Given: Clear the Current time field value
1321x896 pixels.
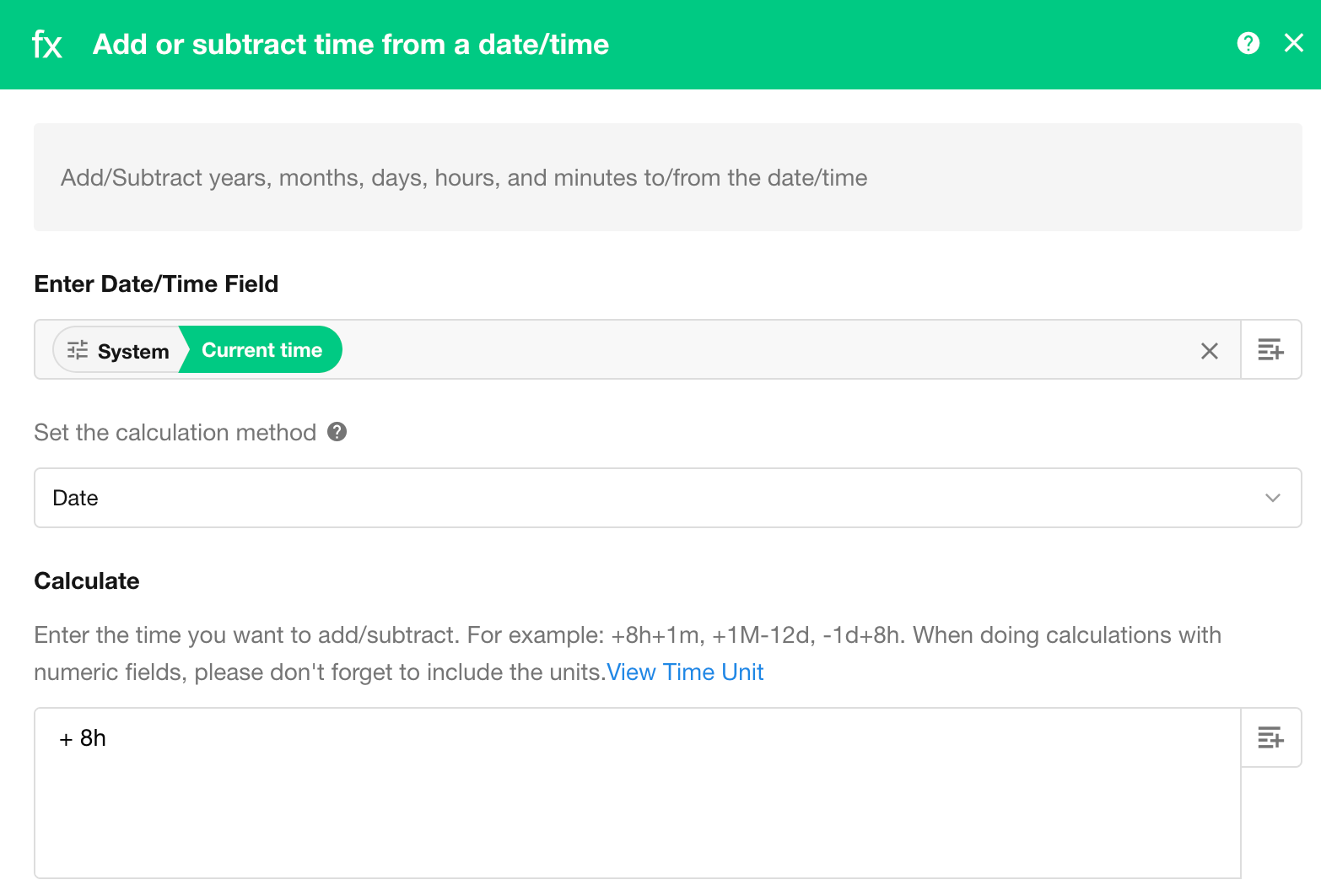Looking at the screenshot, I should pos(1209,351).
